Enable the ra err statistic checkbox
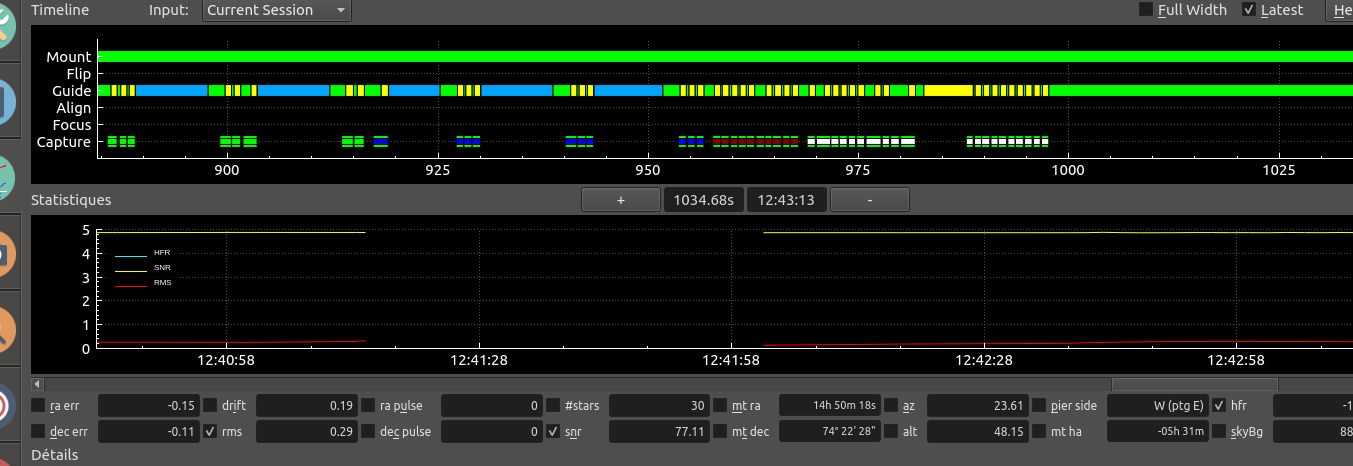 tap(38, 406)
